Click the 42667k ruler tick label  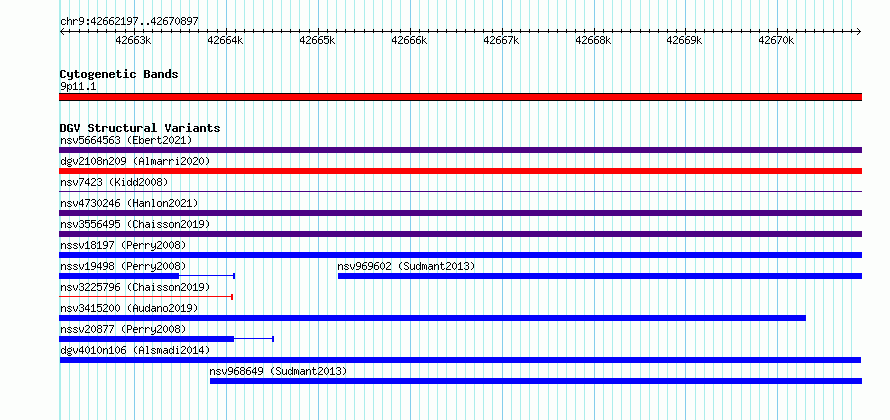tap(501, 40)
